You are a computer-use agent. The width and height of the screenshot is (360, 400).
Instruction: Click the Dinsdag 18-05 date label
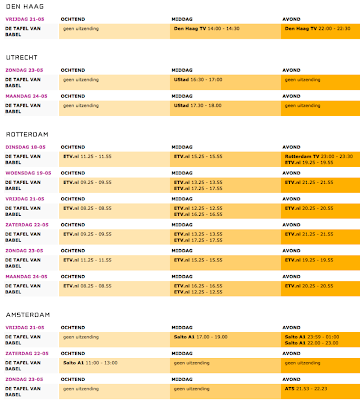click(25, 147)
